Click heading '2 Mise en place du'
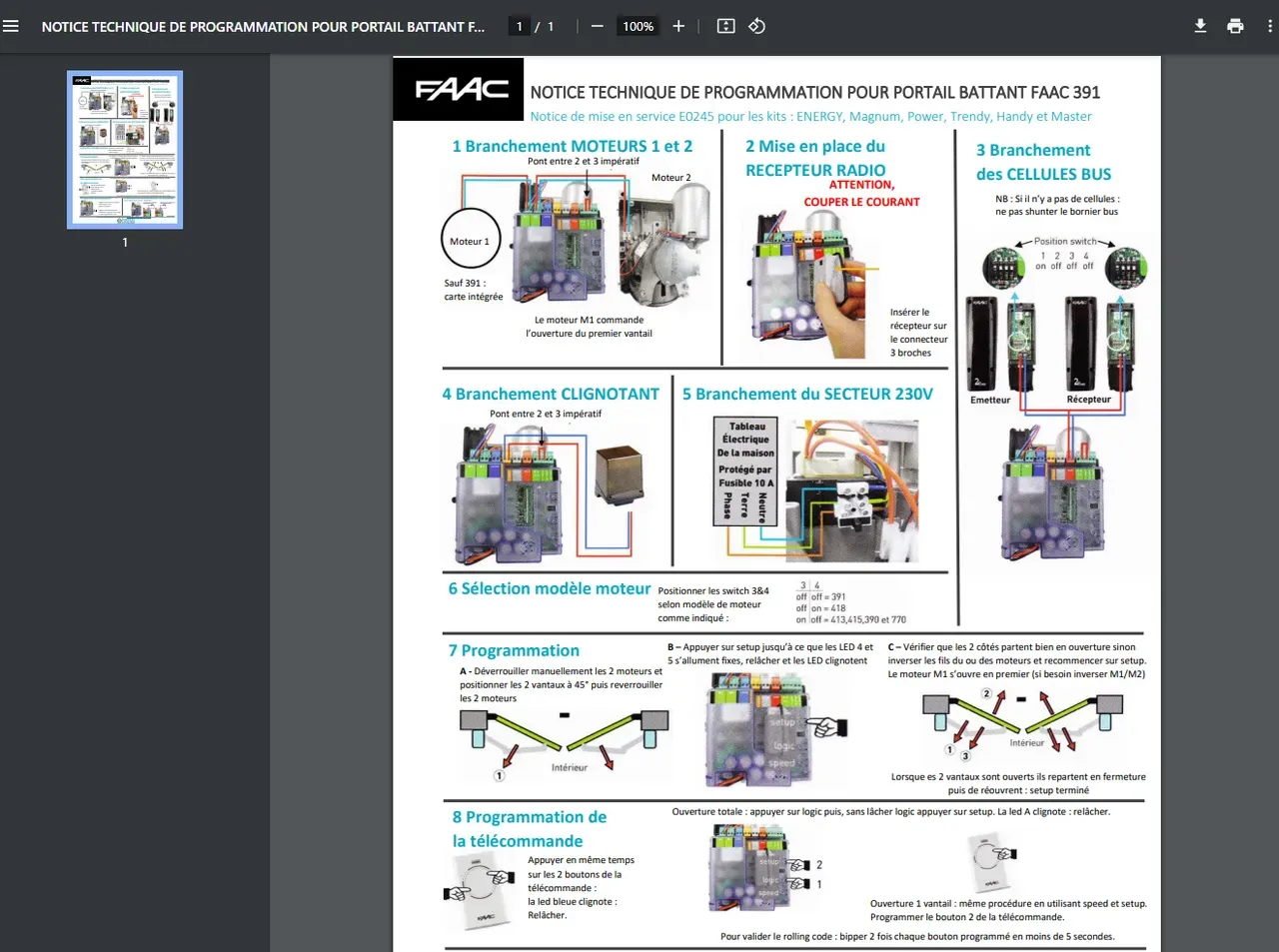This screenshot has height=952, width=1279. pos(815,146)
